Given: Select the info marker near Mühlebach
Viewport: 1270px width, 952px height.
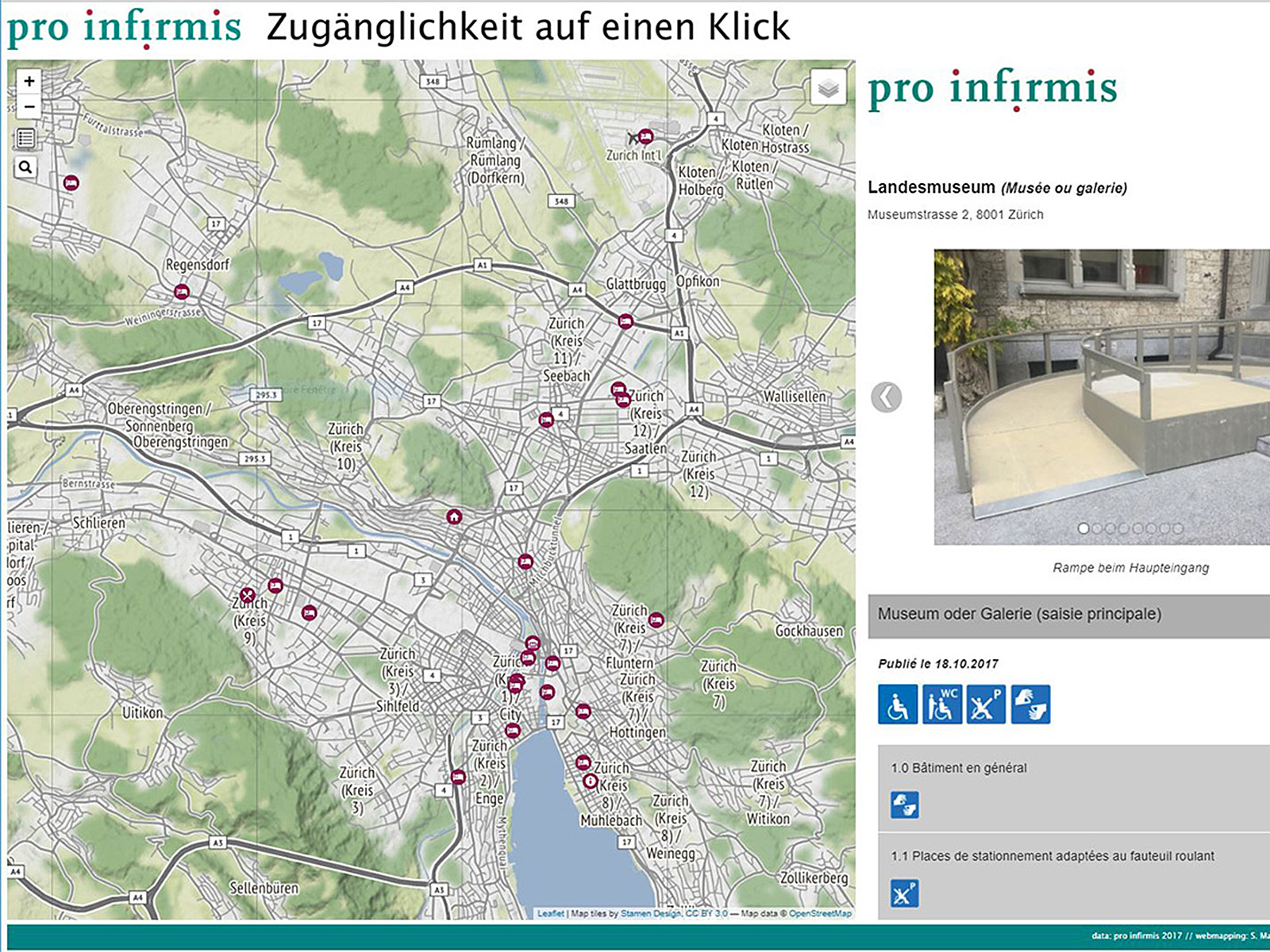Looking at the screenshot, I should pos(590,781).
